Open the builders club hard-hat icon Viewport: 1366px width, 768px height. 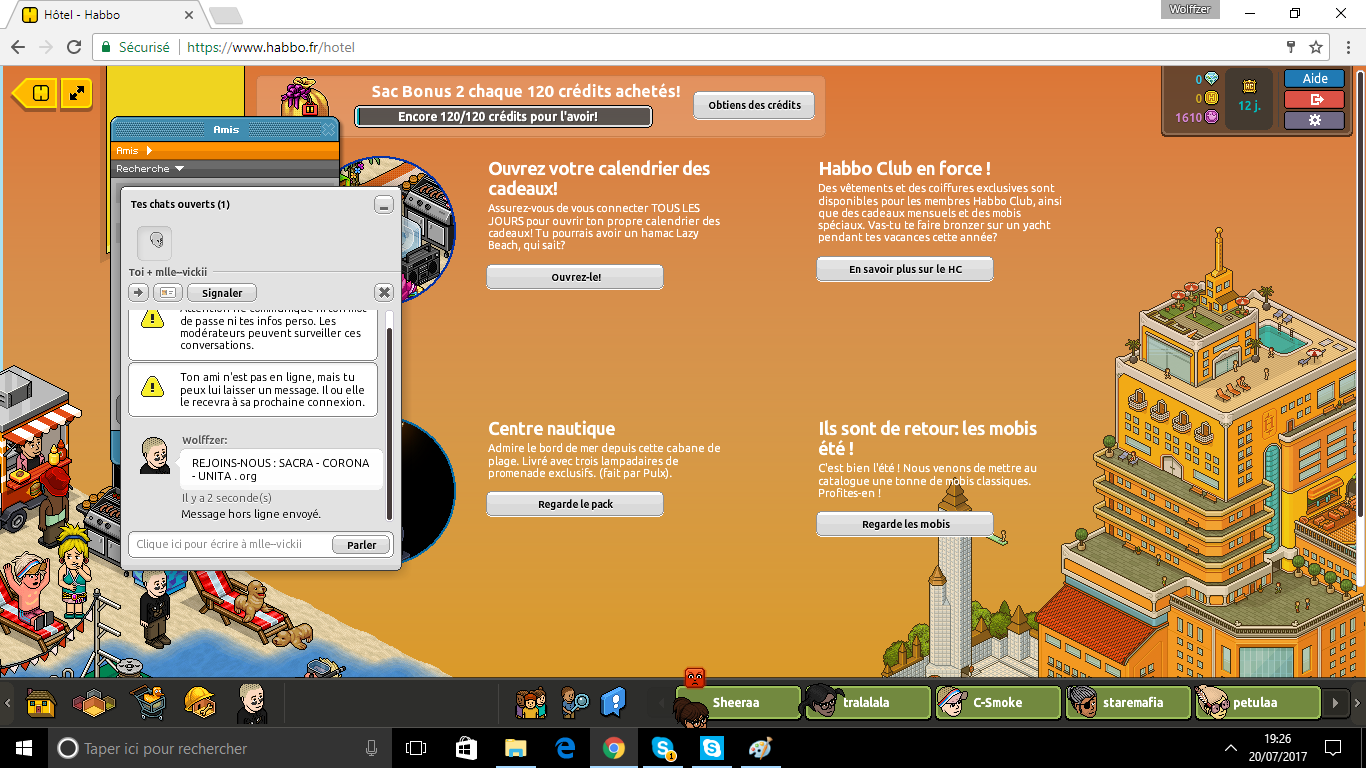tap(200, 703)
